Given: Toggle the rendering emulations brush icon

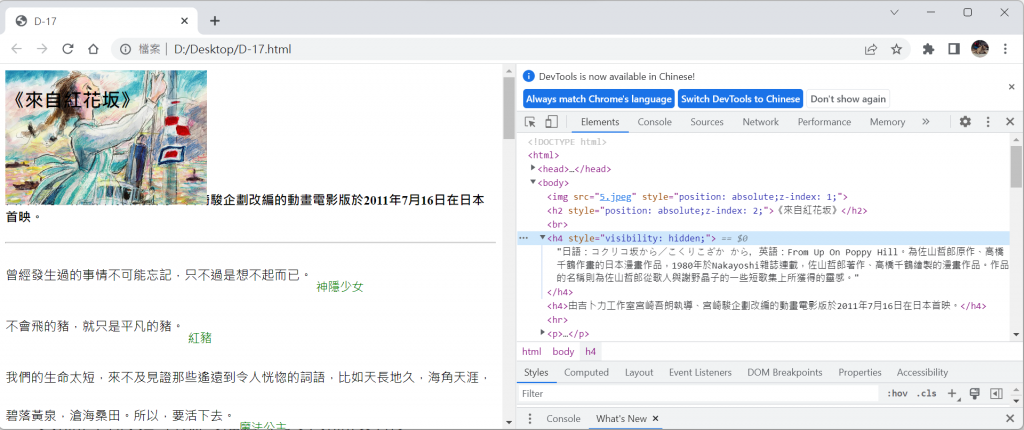Looking at the screenshot, I should pyautogui.click(x=974, y=393).
